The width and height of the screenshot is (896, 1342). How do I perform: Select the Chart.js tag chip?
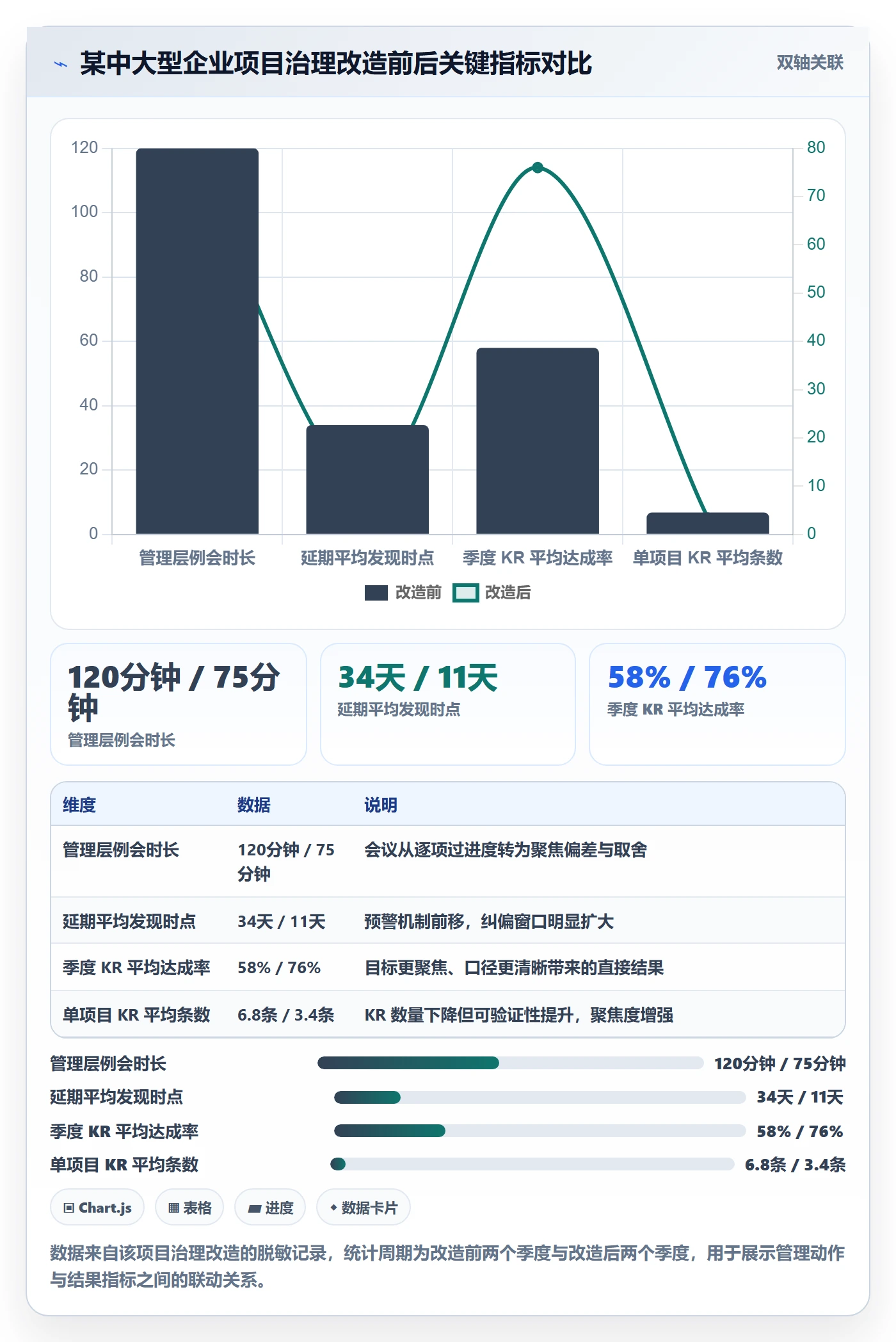97,1208
